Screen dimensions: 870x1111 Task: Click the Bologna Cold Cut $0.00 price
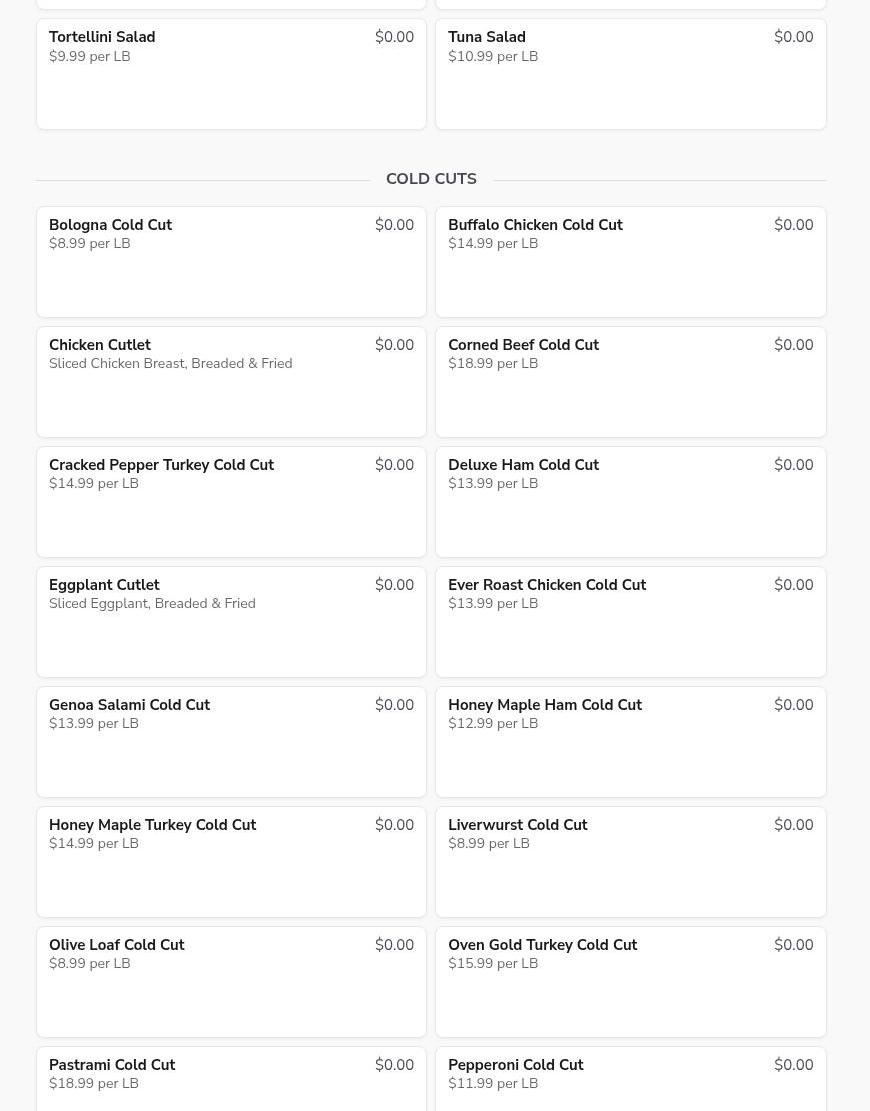(395, 225)
